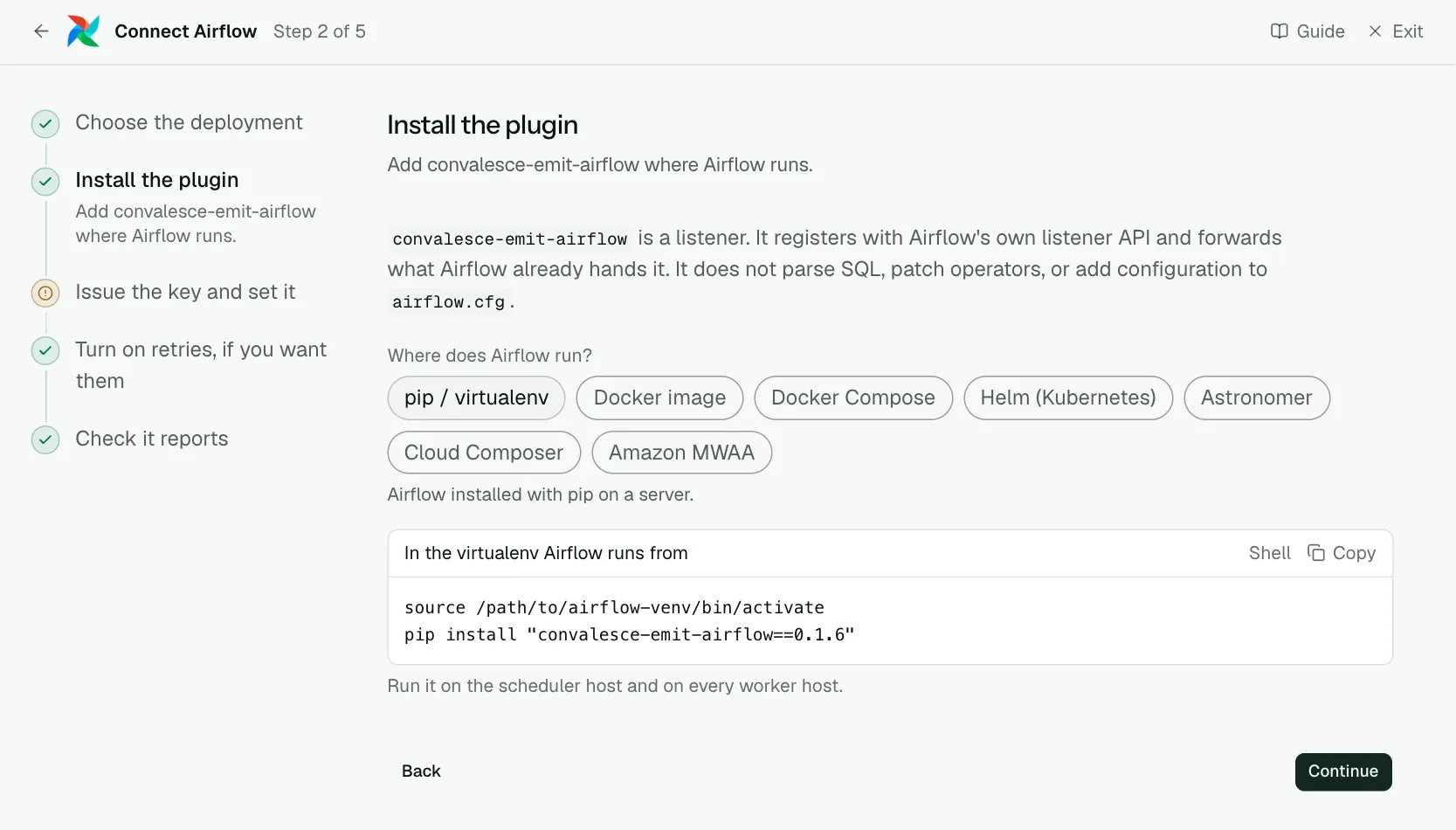Click the Shell language label
The height and width of the screenshot is (830, 1456).
coord(1270,553)
